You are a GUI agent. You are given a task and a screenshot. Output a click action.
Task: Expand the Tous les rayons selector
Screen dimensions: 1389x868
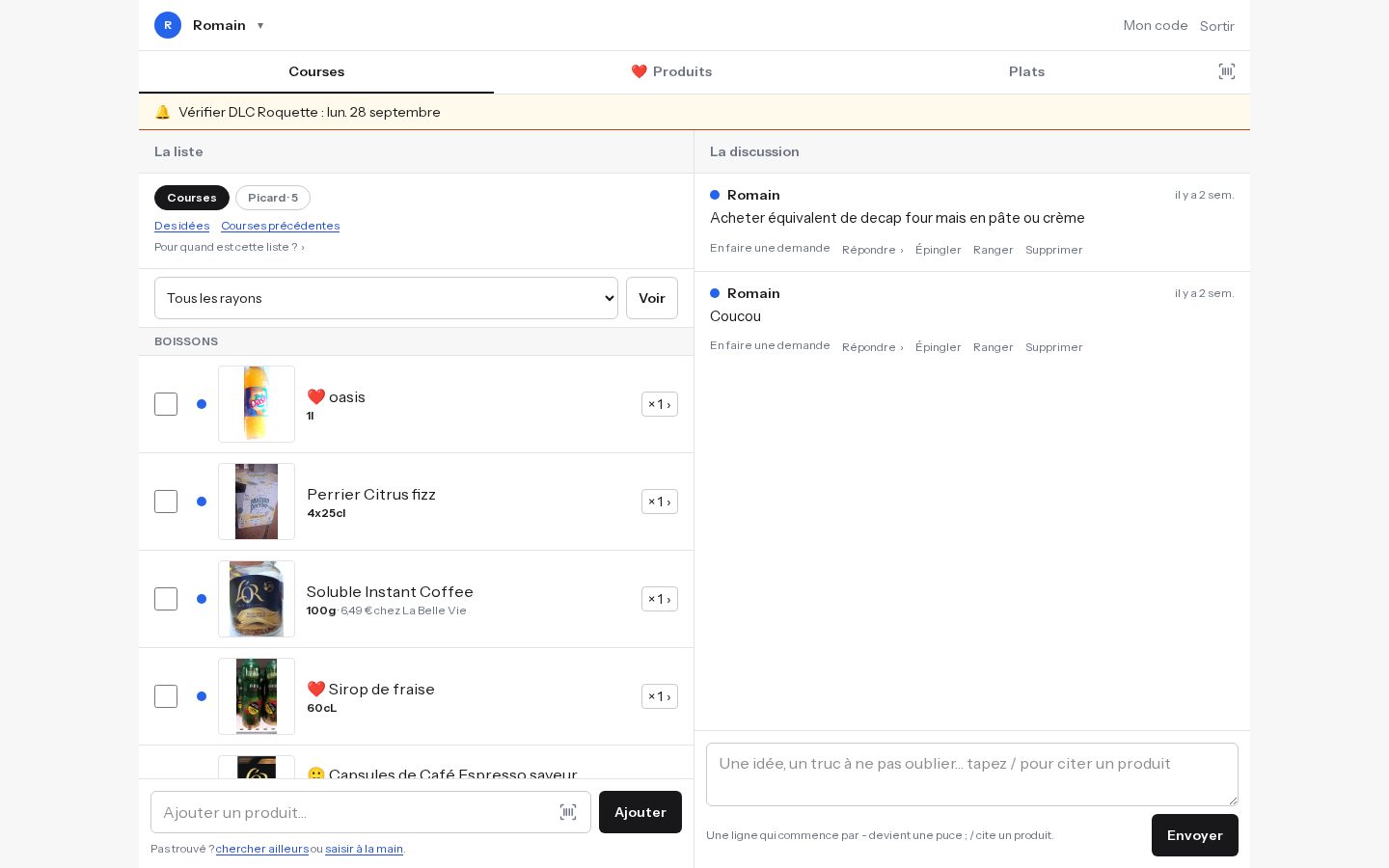click(x=386, y=298)
